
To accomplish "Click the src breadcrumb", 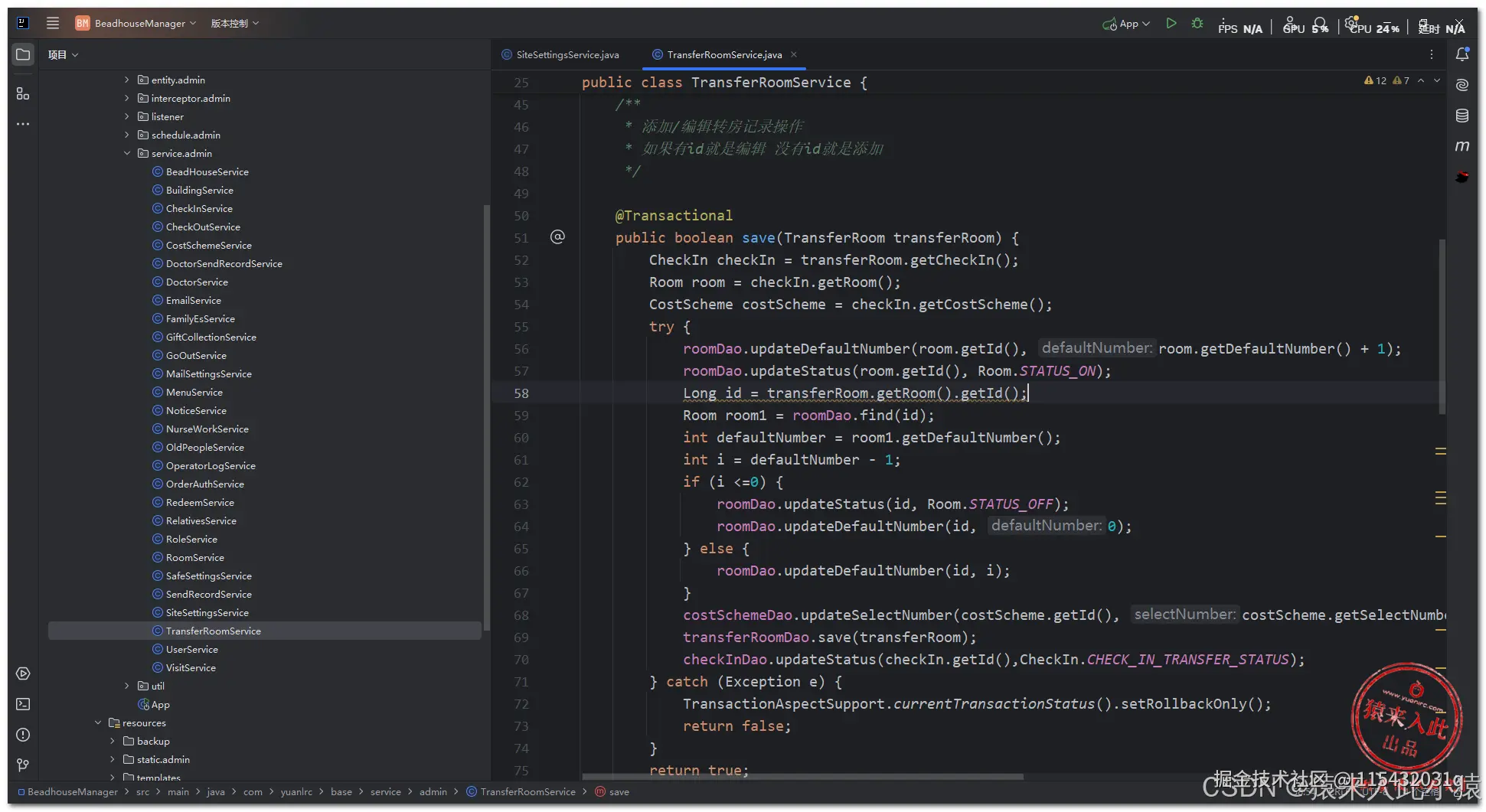I will tap(142, 791).
